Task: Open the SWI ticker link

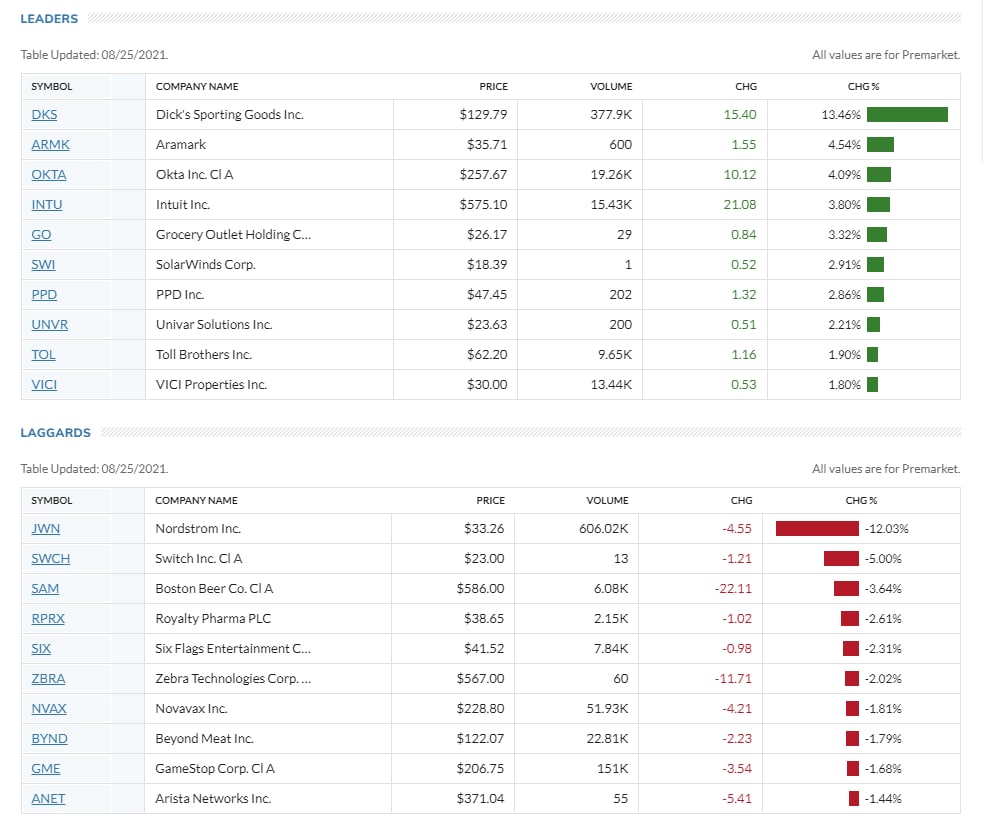Action: (43, 265)
